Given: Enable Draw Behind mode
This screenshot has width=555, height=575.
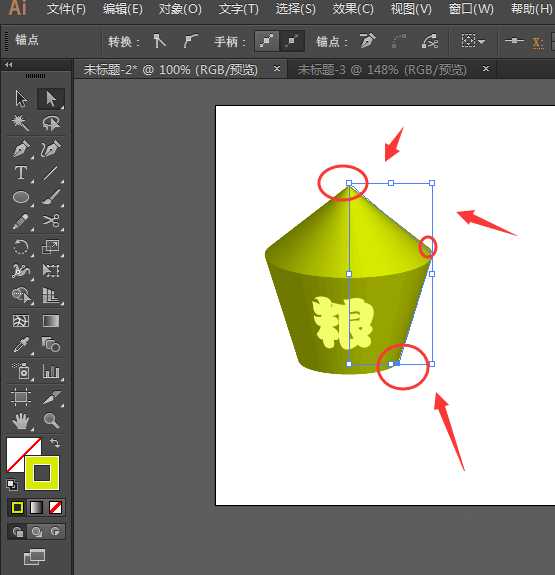Looking at the screenshot, I should click(36, 531).
